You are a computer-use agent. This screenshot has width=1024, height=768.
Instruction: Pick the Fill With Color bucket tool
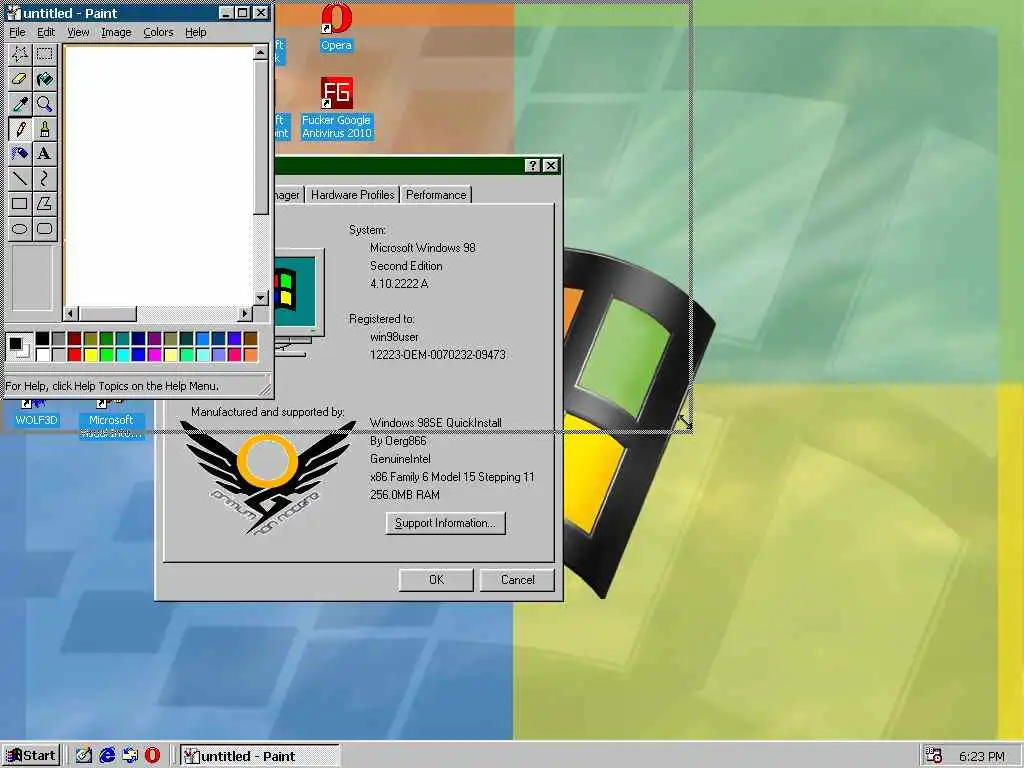click(x=44, y=79)
